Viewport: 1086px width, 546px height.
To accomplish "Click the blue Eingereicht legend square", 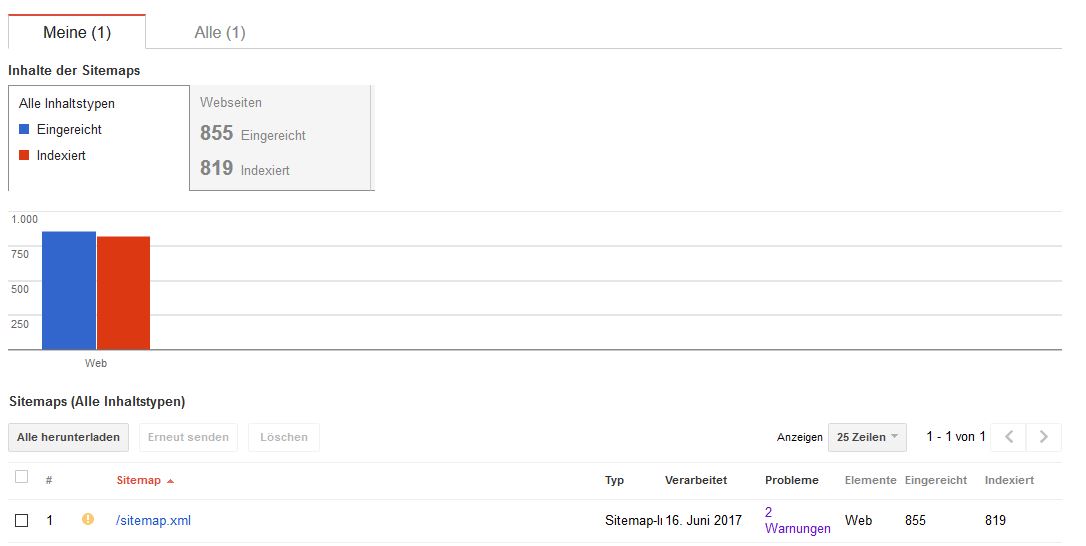I will [x=24, y=129].
